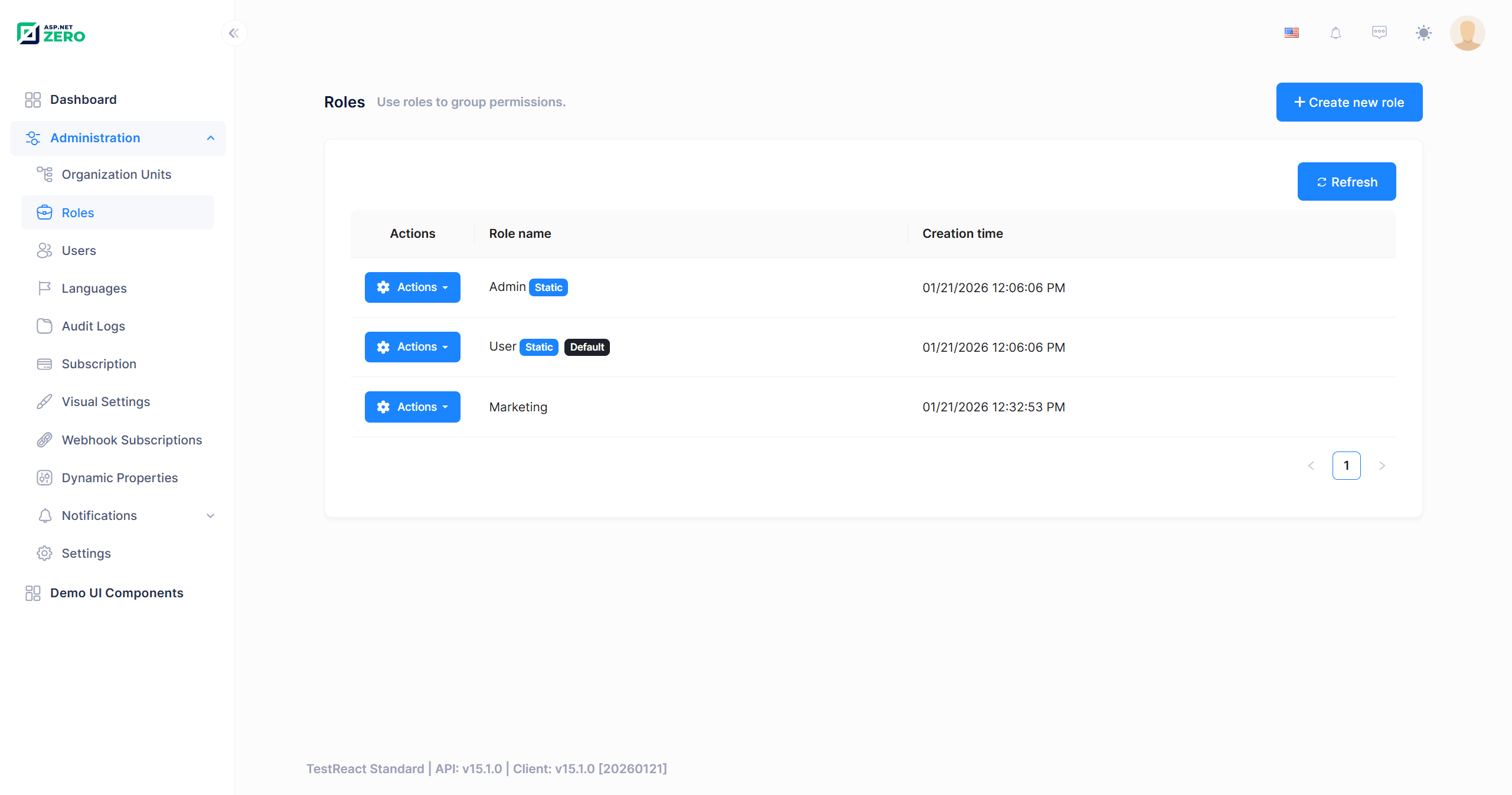
Task: Open Actions dropdown for Marketing role
Action: point(413,407)
